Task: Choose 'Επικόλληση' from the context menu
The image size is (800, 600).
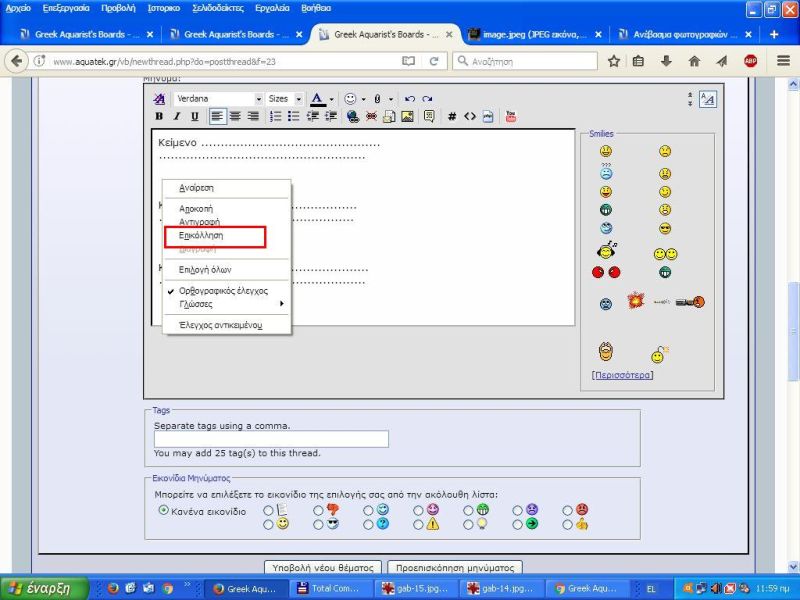Action: tap(201, 236)
